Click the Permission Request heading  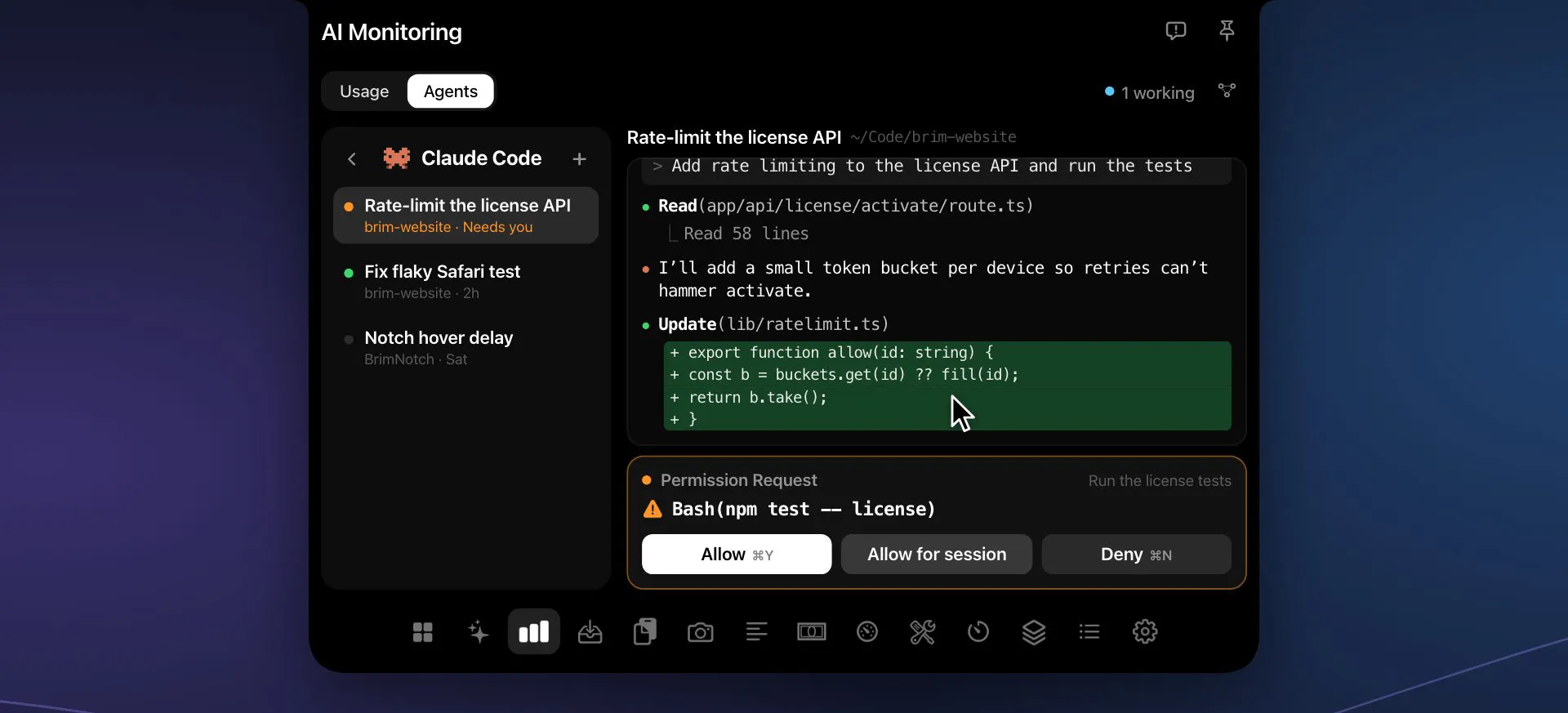(738, 480)
